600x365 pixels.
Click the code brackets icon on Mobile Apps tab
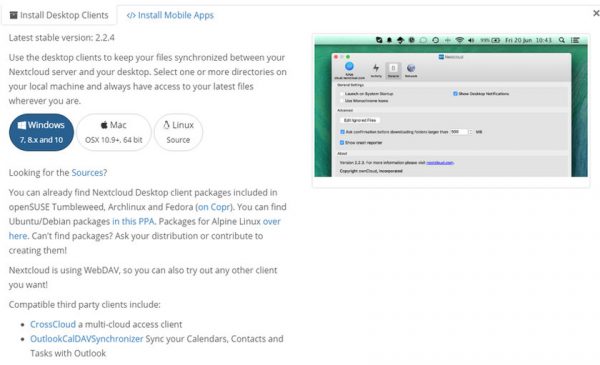point(131,15)
